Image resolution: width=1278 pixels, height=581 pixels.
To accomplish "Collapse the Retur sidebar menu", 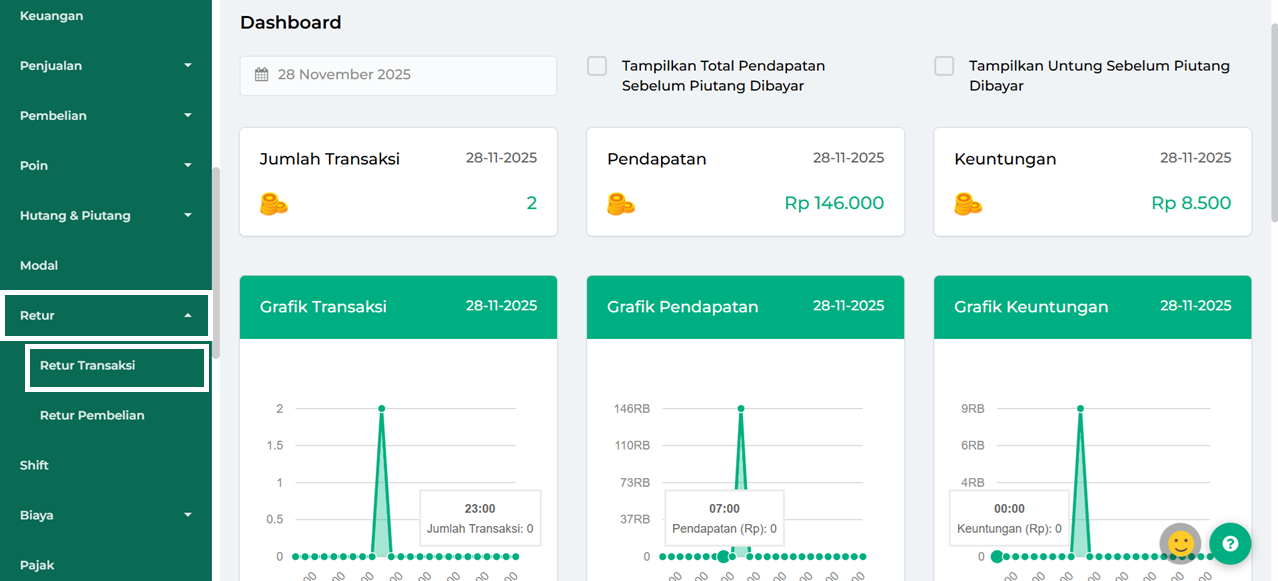I will pos(105,316).
